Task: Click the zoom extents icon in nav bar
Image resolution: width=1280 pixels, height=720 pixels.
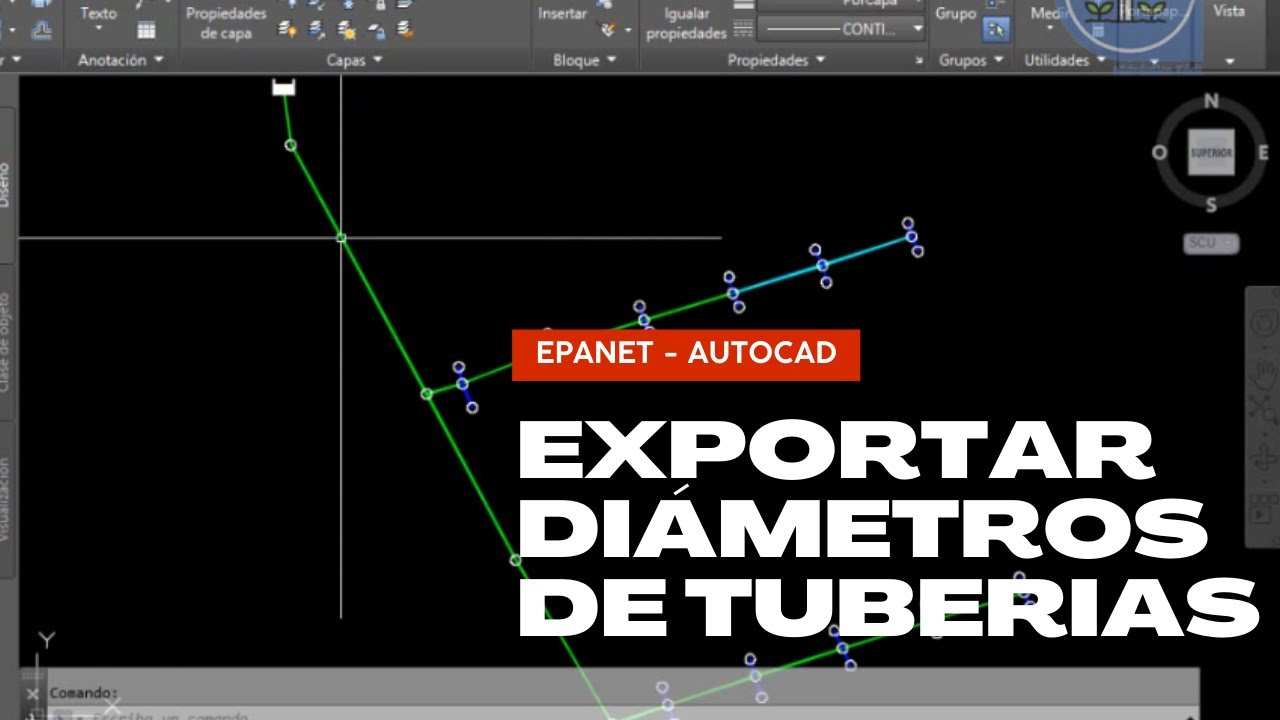Action: (x=1263, y=409)
